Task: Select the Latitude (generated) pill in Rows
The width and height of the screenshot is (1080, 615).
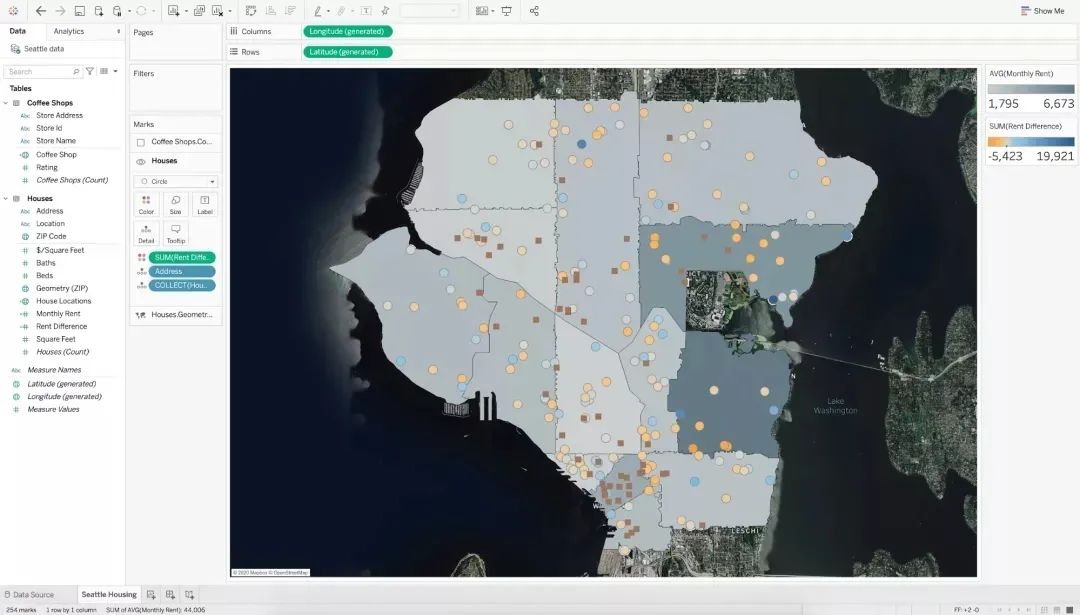Action: [348, 52]
